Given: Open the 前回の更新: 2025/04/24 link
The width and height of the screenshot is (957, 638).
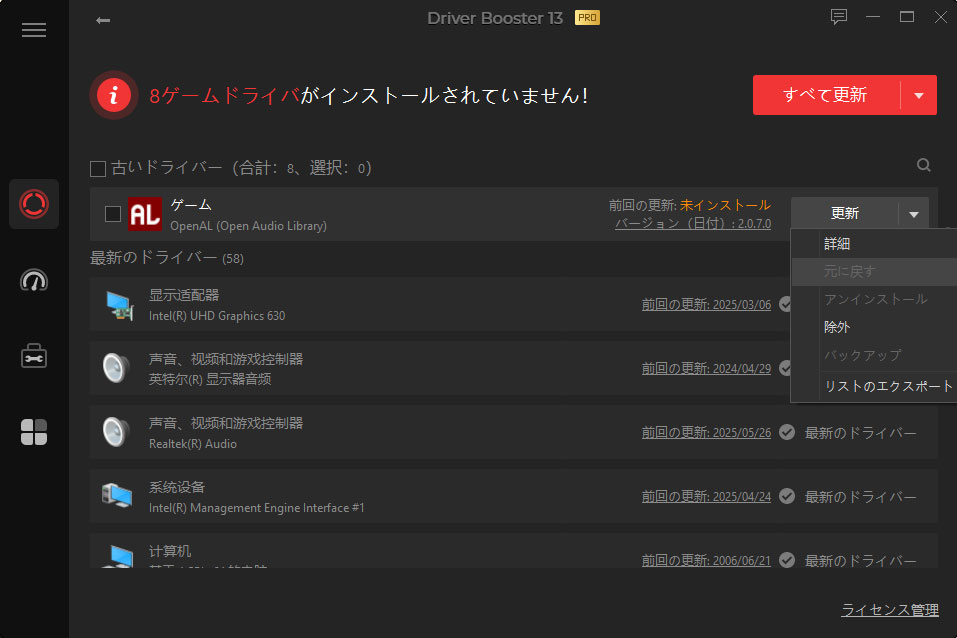Looking at the screenshot, I should click(x=706, y=496).
